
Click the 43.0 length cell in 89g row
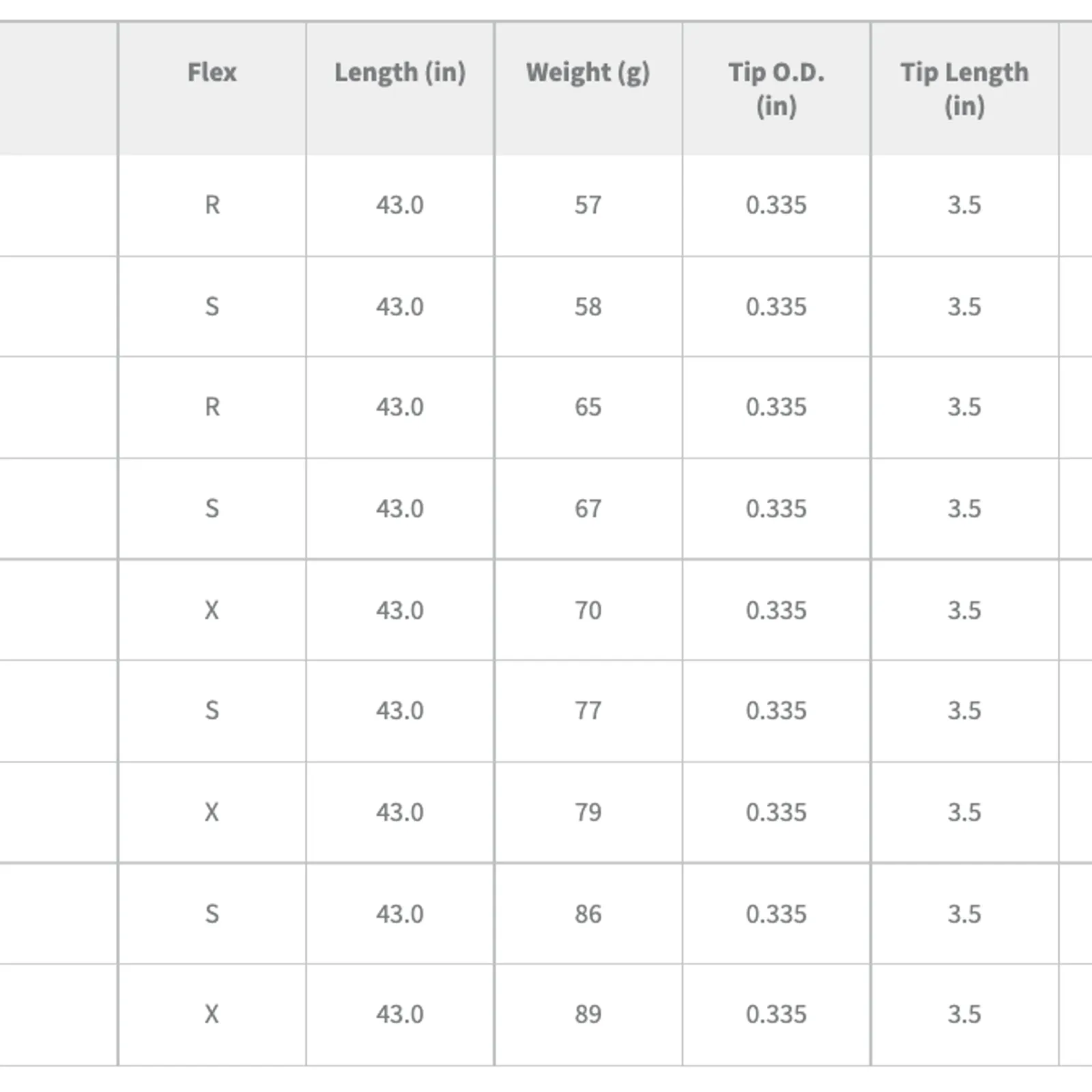click(x=400, y=1015)
